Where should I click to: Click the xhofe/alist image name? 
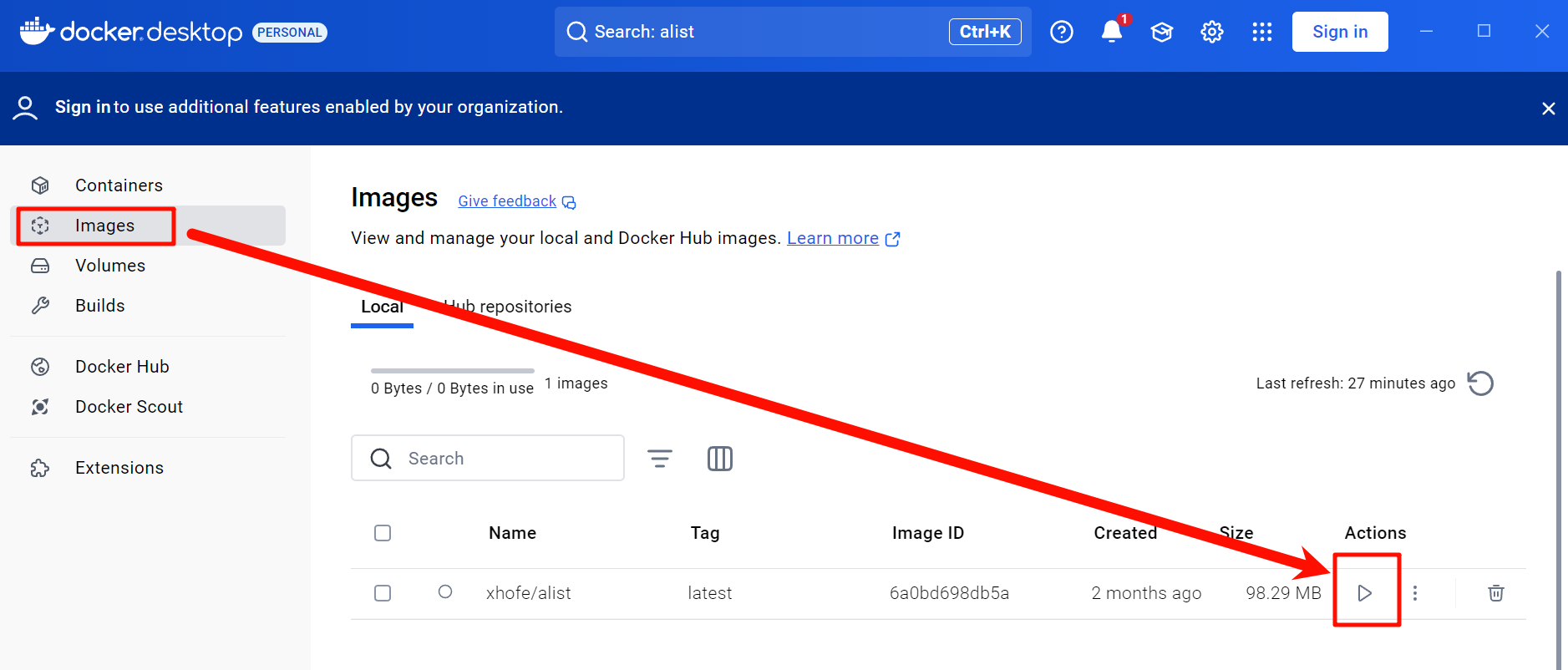click(529, 593)
